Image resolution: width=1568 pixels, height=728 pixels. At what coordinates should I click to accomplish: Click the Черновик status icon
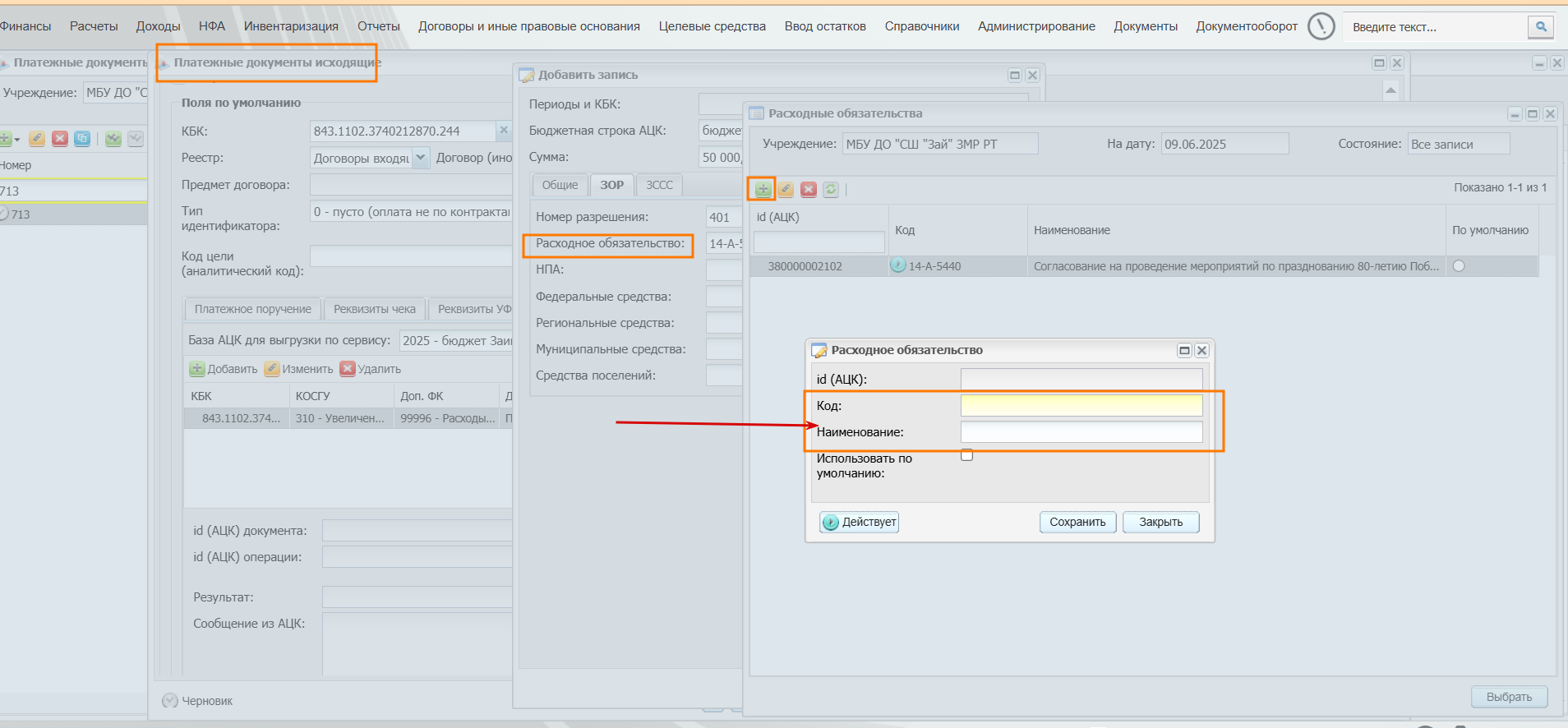(170, 701)
